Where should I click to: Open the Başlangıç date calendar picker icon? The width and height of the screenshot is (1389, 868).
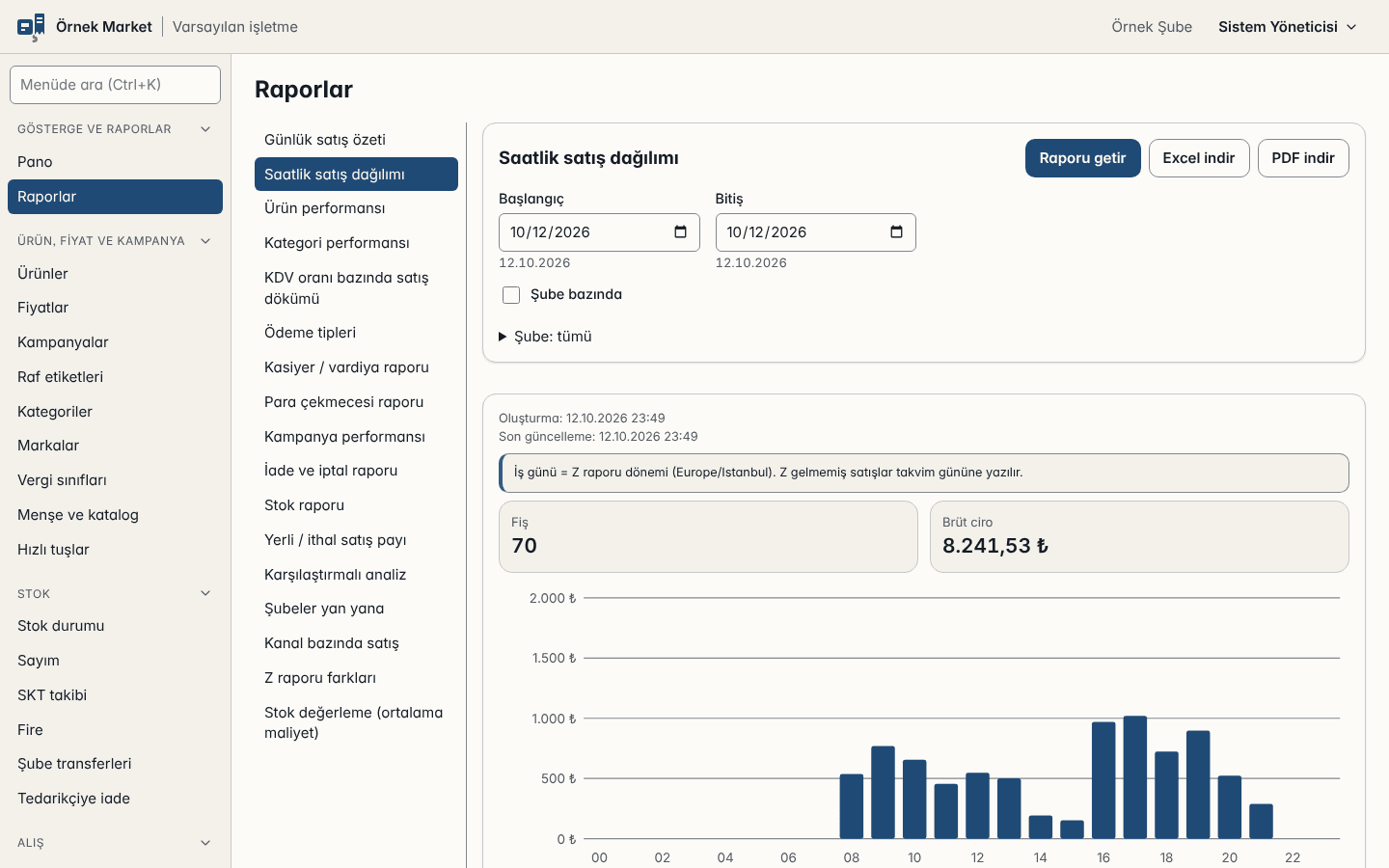[680, 232]
